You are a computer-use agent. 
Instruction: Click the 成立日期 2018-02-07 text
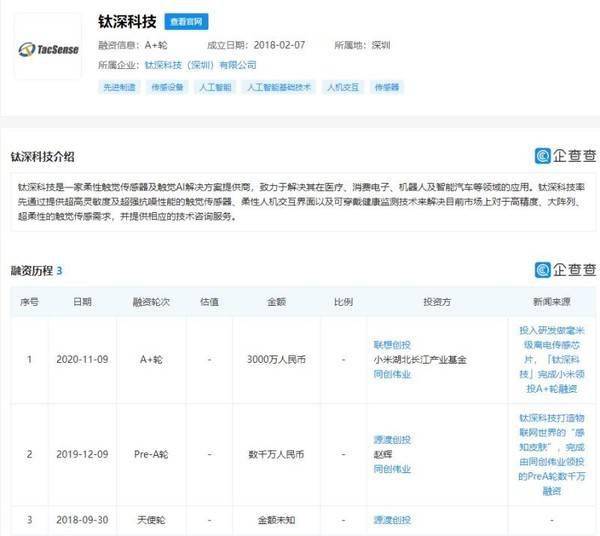coord(256,45)
